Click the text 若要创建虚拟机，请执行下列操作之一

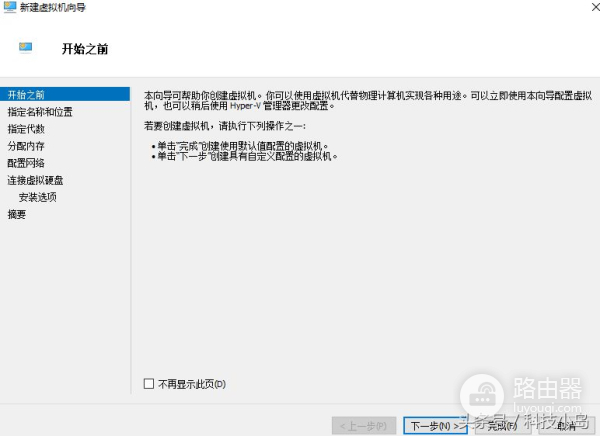(225, 126)
